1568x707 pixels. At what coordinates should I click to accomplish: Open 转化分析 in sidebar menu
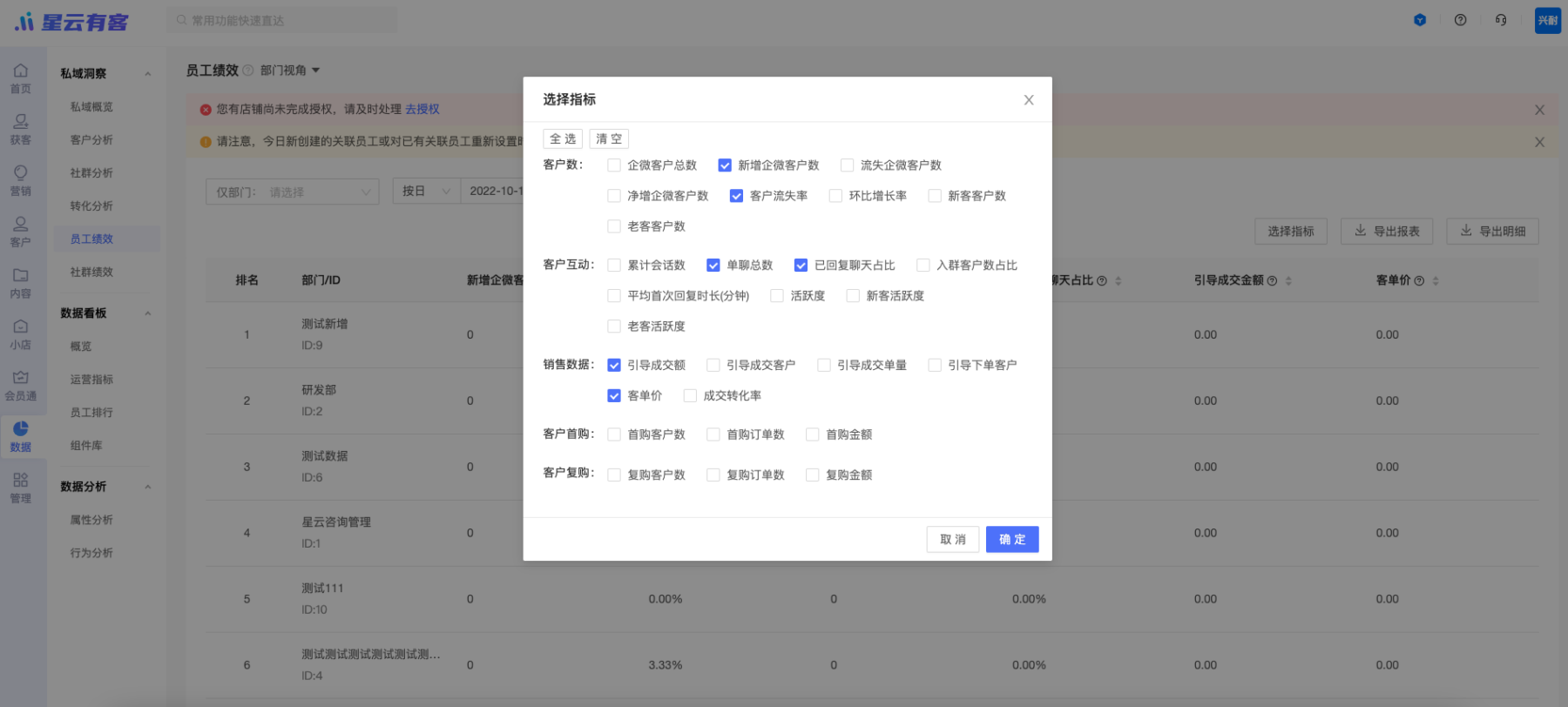click(x=91, y=206)
